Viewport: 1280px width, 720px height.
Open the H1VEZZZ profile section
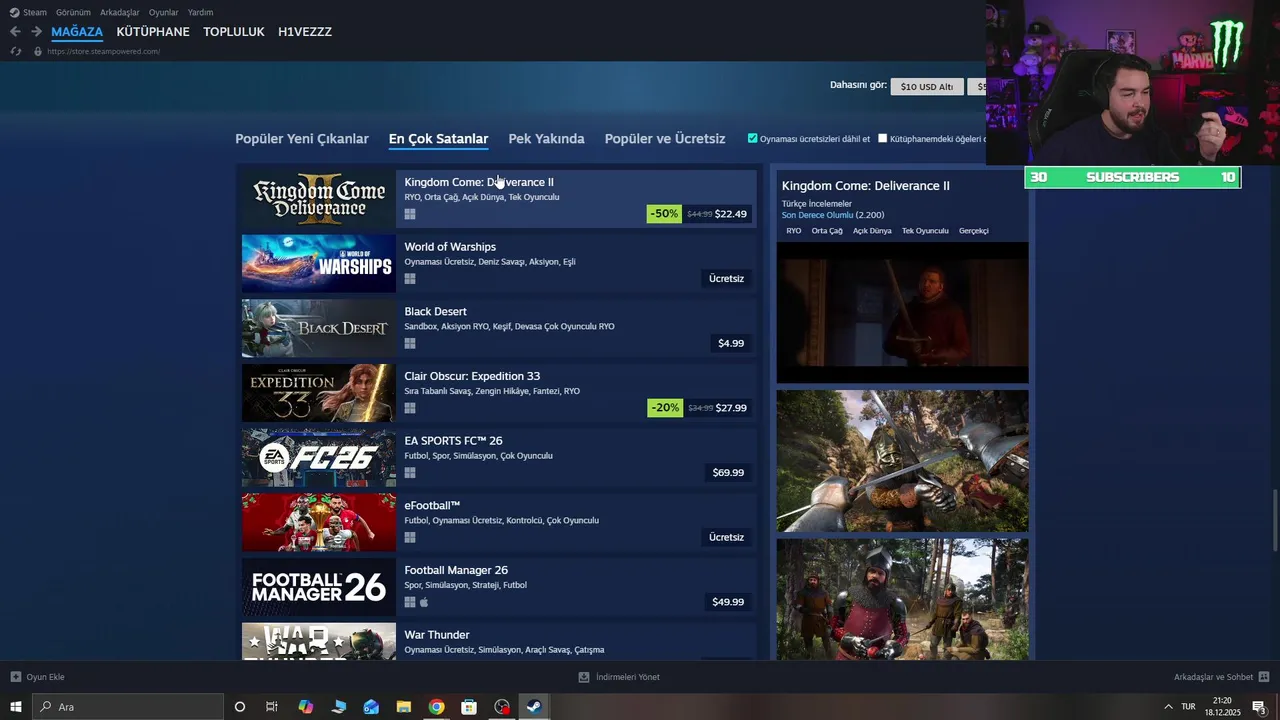[305, 32]
